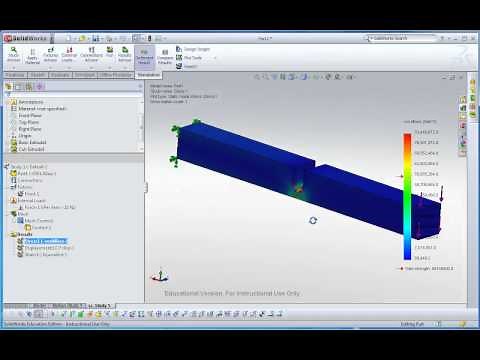Screen dimensions: 480x360
Task: Click the Open document icon
Action: point(82,39)
